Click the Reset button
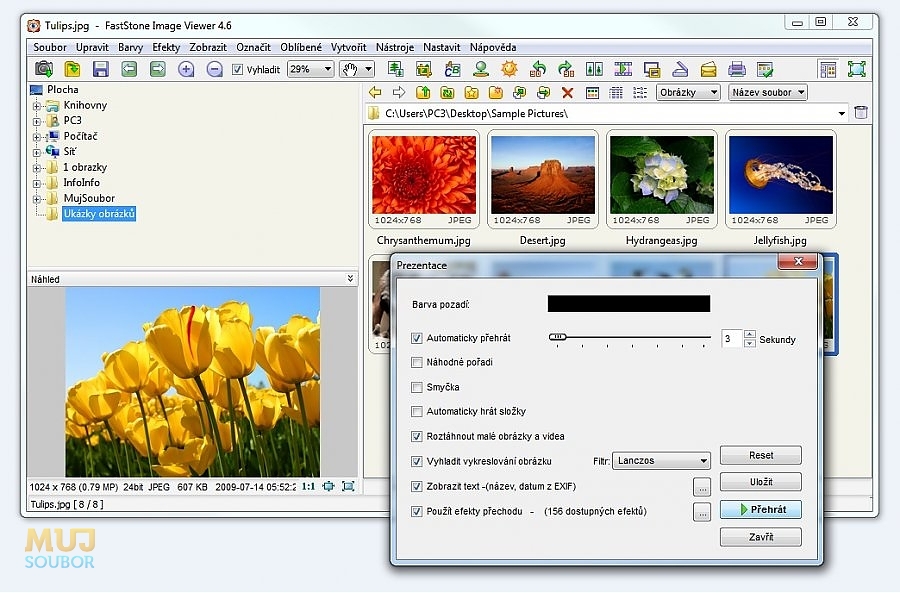 (x=761, y=455)
